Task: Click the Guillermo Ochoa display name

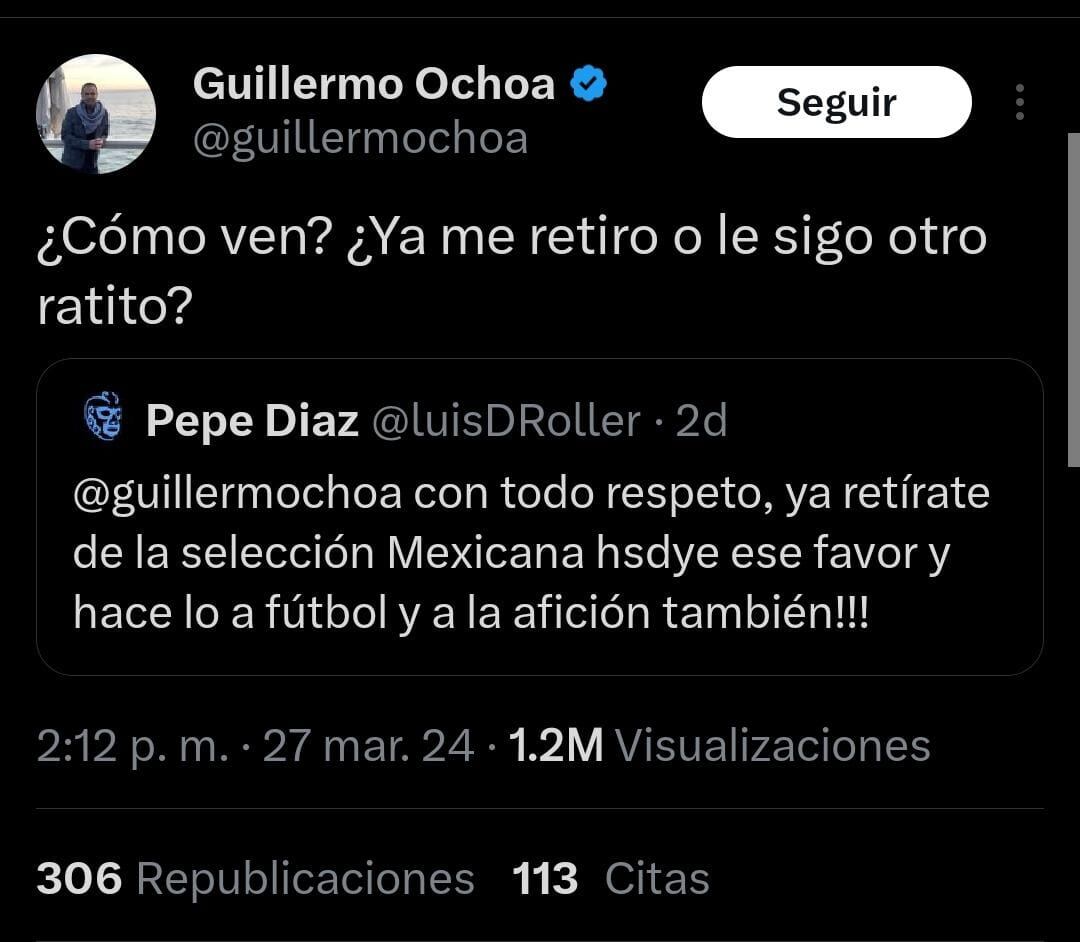Action: coord(373,84)
